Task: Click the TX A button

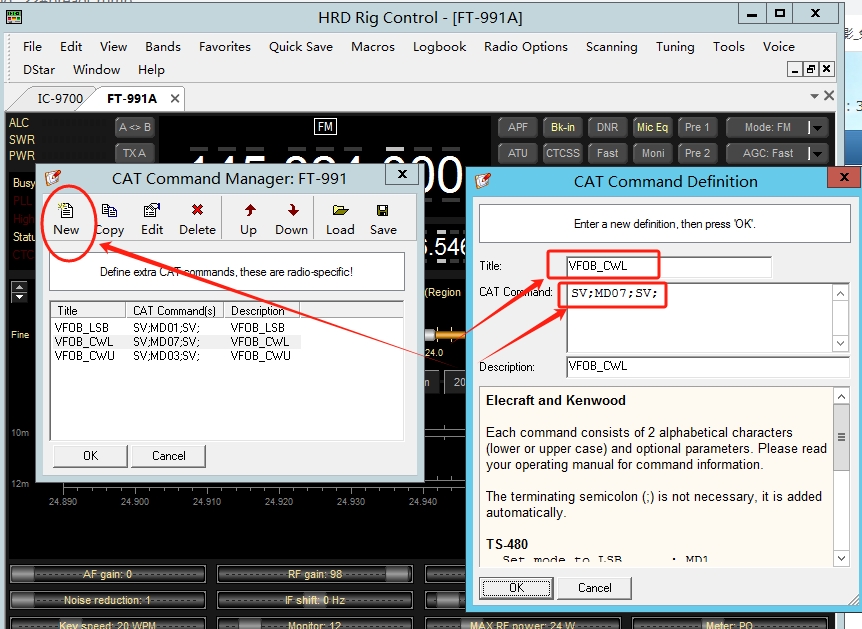Action: (x=135, y=153)
